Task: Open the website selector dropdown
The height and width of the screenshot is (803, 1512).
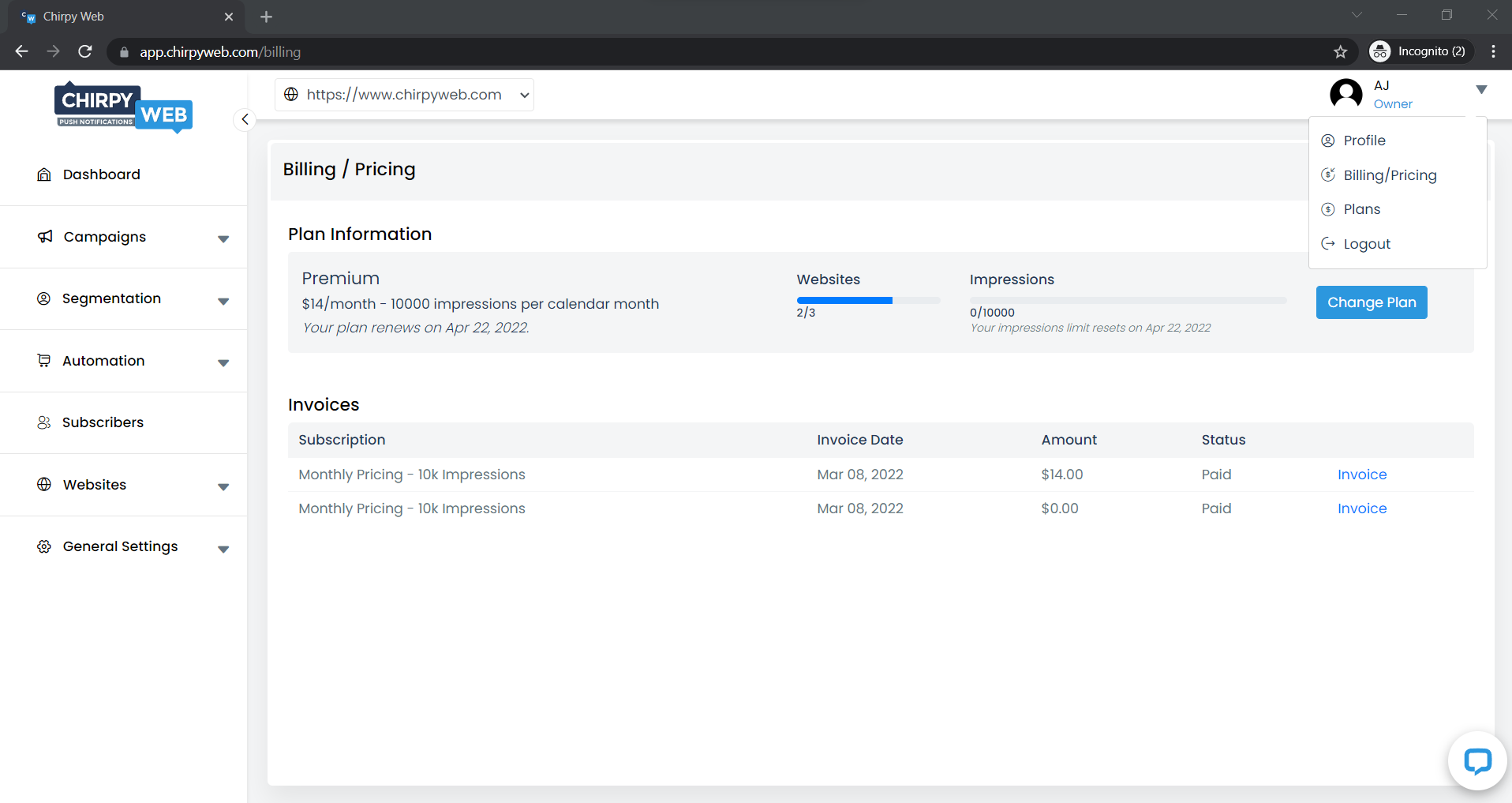Action: (404, 95)
